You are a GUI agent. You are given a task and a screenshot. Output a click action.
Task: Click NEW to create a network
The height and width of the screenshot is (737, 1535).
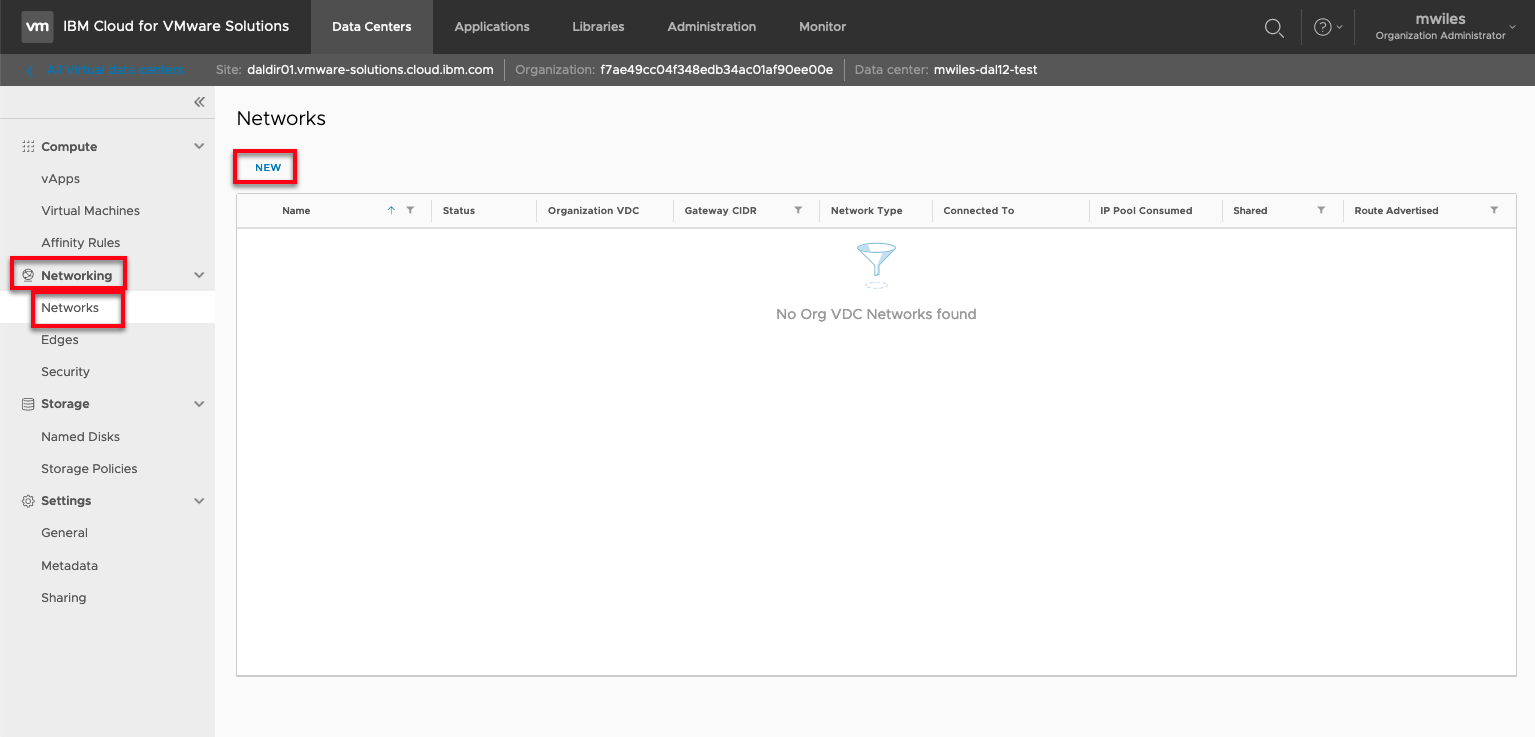[x=268, y=168]
